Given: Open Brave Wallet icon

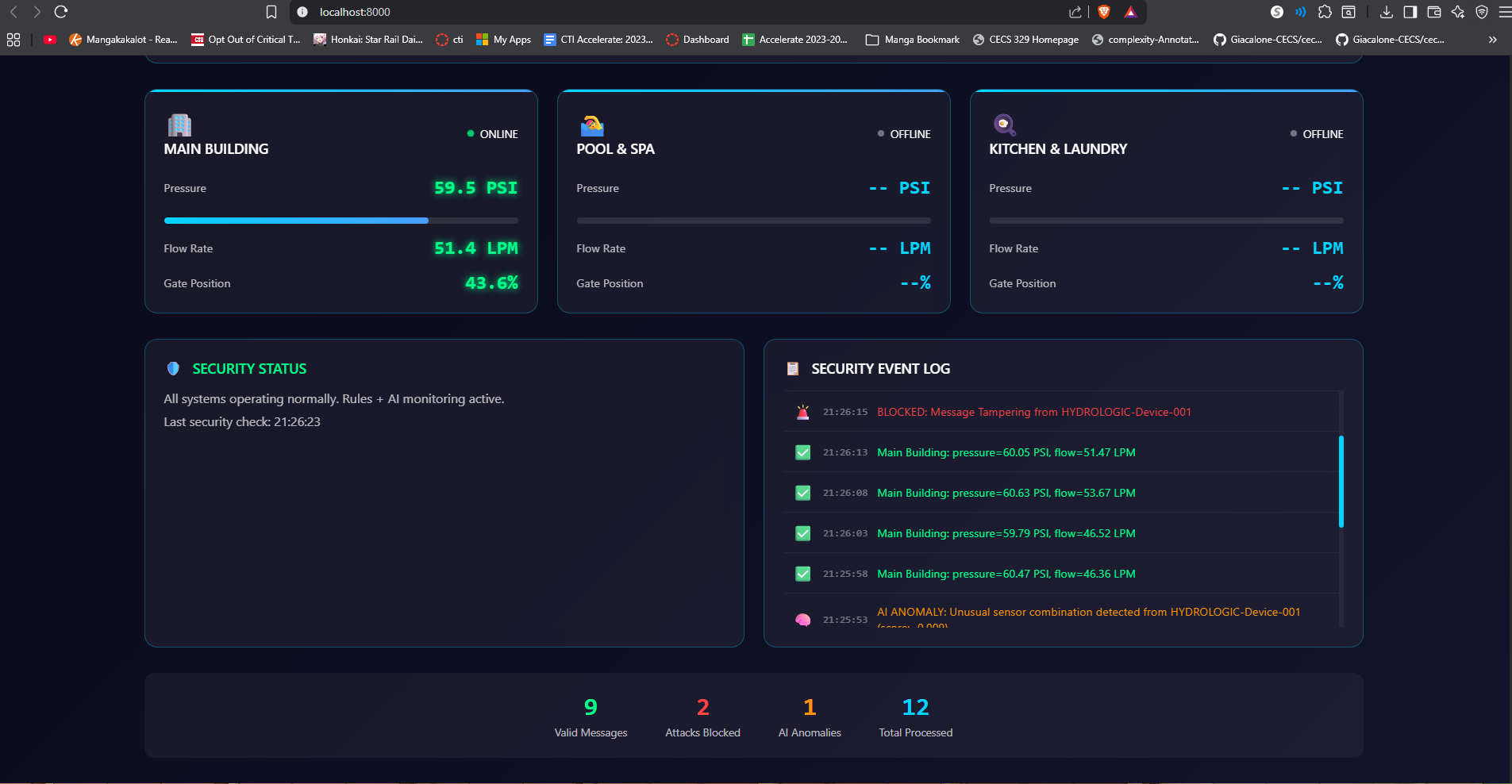Looking at the screenshot, I should pyautogui.click(x=1434, y=12).
